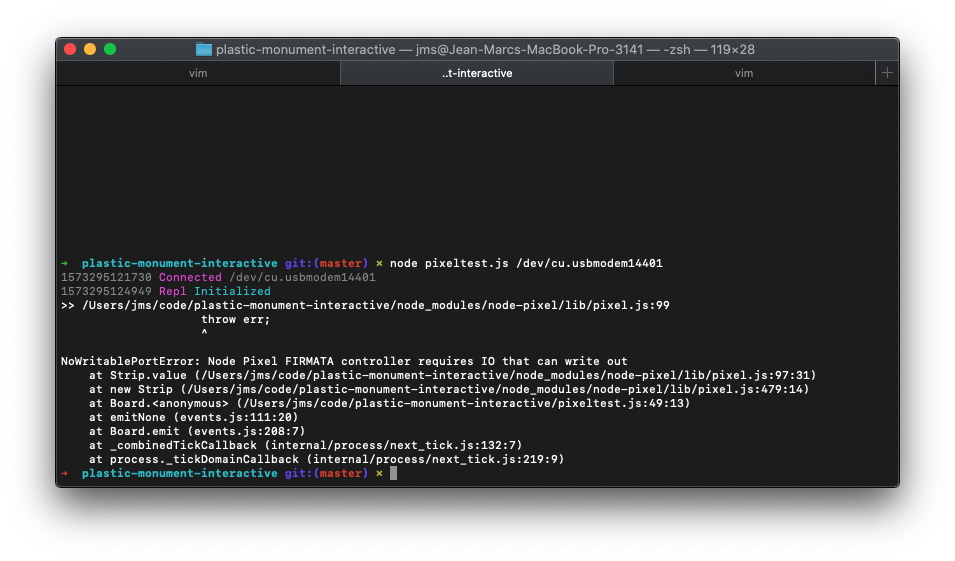955x561 pixels.
Task: Click the path ending in pixel.js:99
Action: (376, 305)
